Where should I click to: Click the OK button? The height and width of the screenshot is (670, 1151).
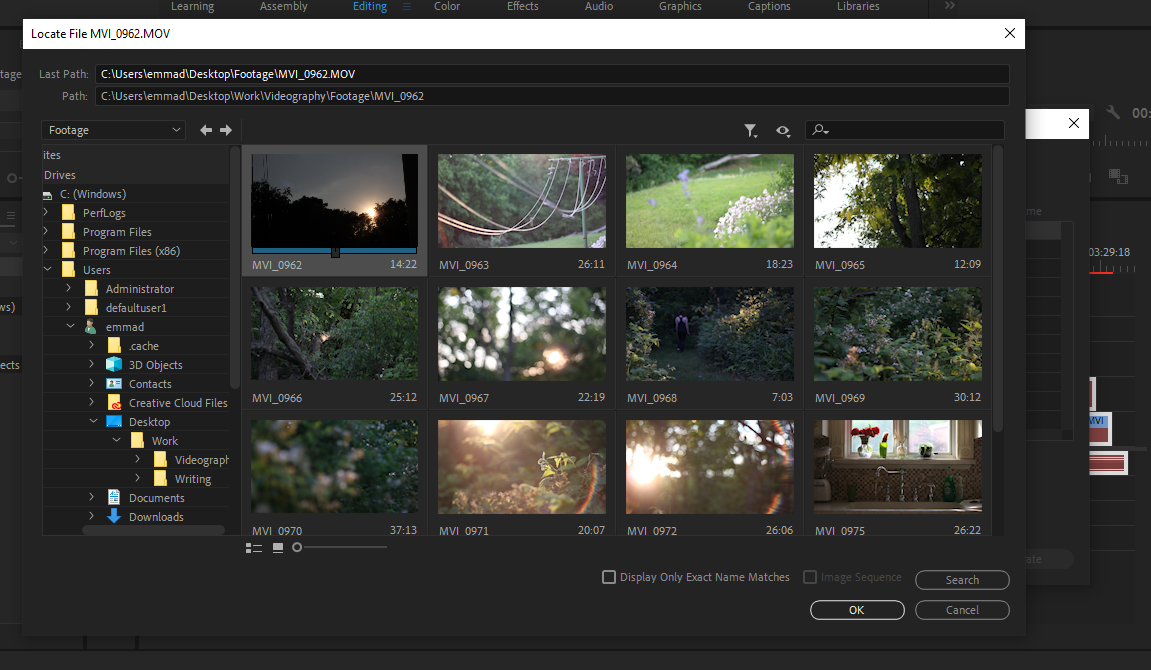(x=857, y=610)
